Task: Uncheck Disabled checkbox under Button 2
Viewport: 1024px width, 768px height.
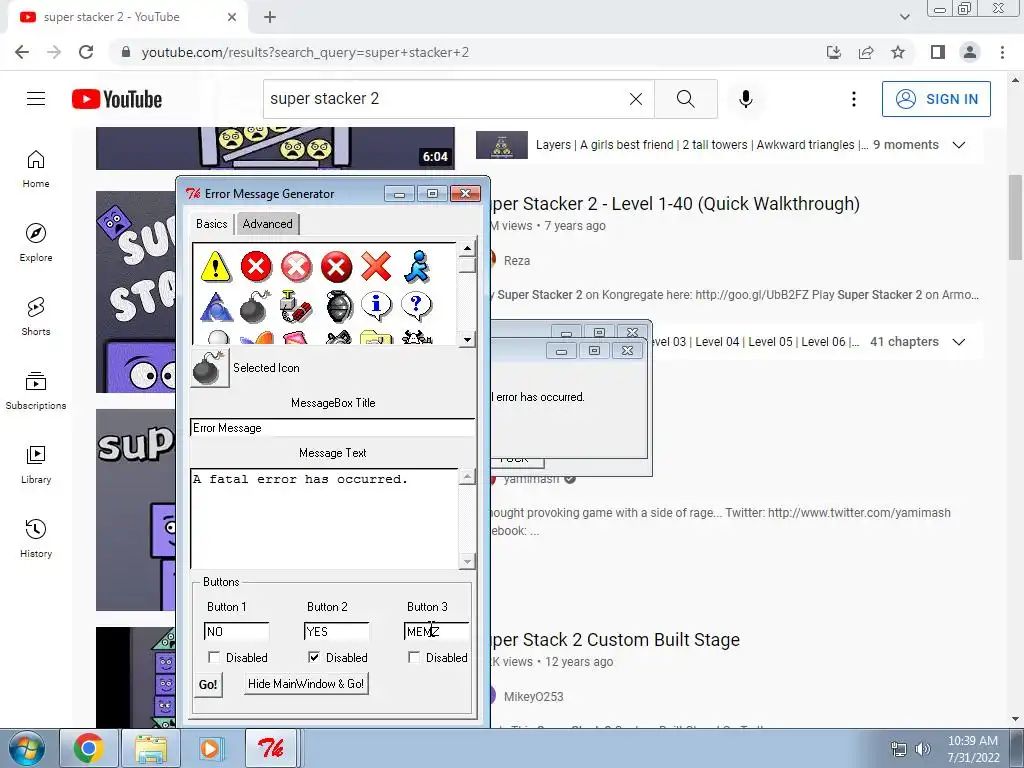Action: [x=313, y=657]
